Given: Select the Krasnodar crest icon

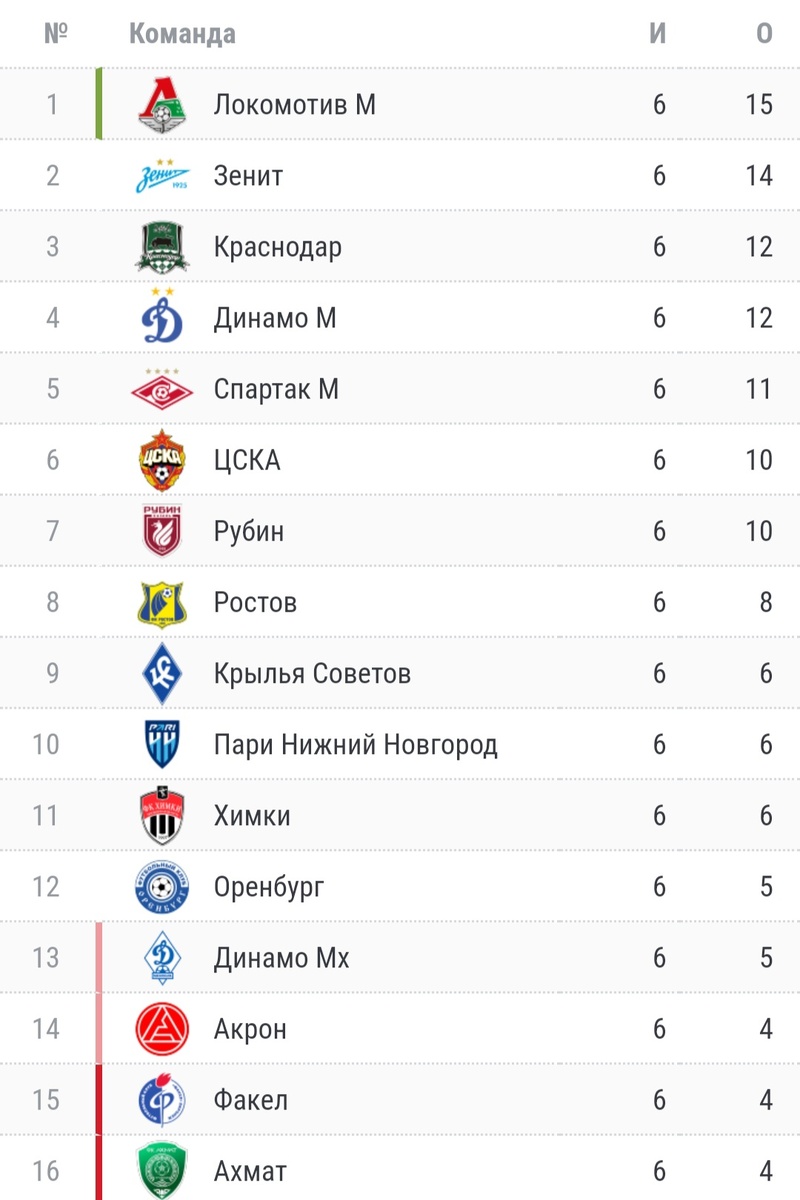Looking at the screenshot, I should (x=161, y=247).
